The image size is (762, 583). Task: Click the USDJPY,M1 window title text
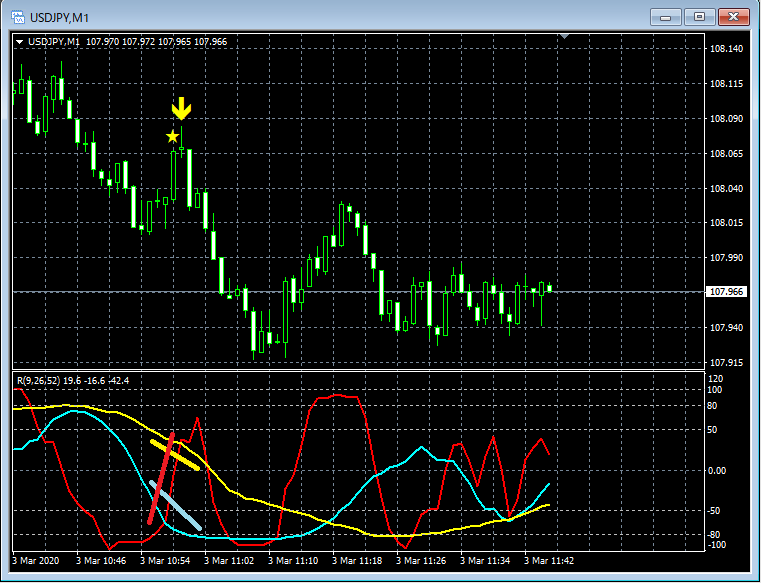pyautogui.click(x=59, y=18)
